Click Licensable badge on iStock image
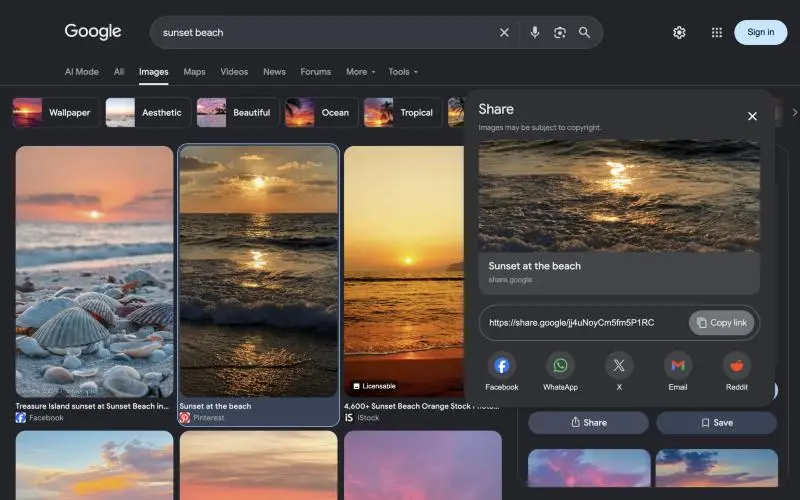This screenshot has height=500, width=800. click(x=374, y=386)
